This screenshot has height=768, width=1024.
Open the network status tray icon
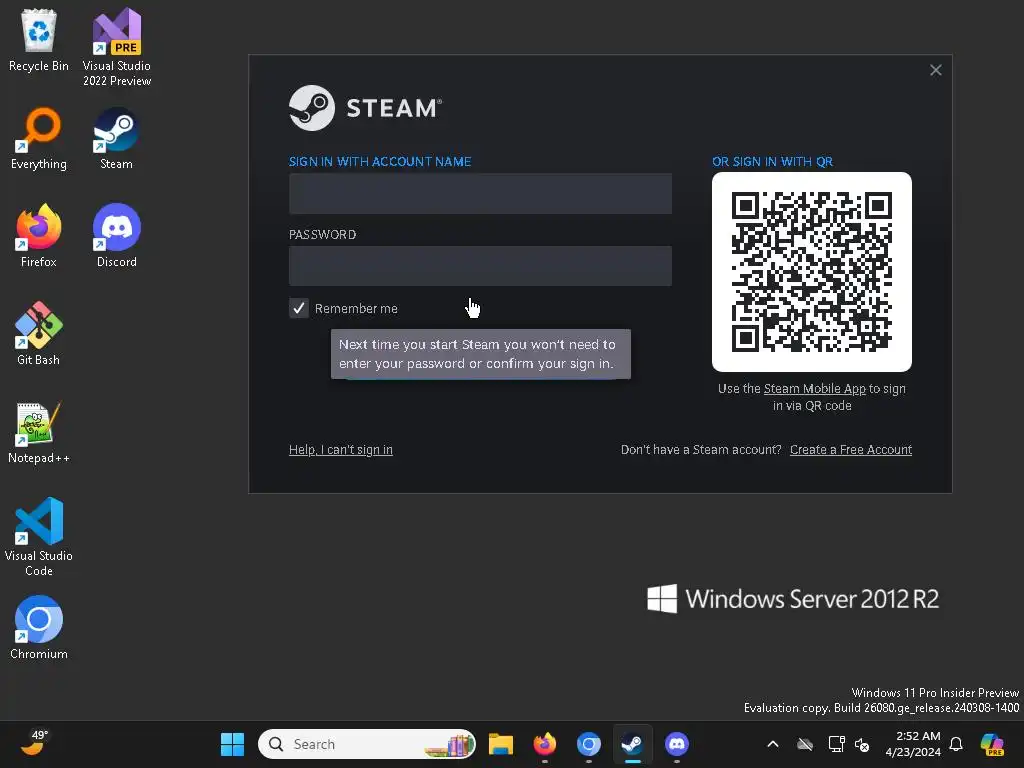click(x=836, y=744)
